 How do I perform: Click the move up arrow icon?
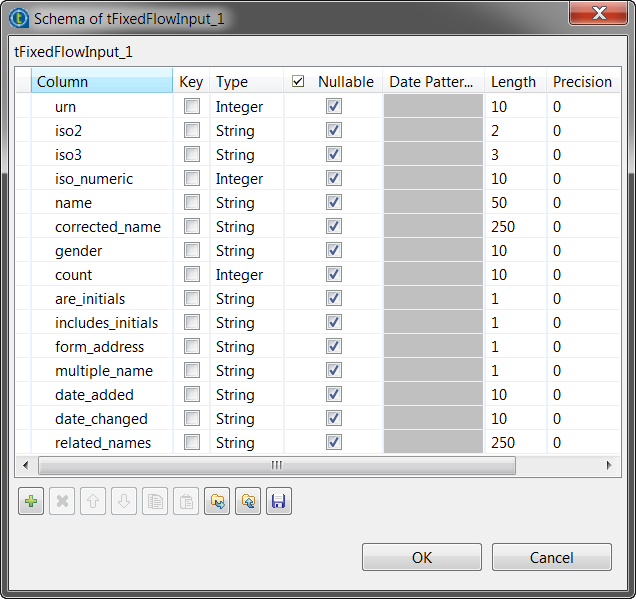93,501
